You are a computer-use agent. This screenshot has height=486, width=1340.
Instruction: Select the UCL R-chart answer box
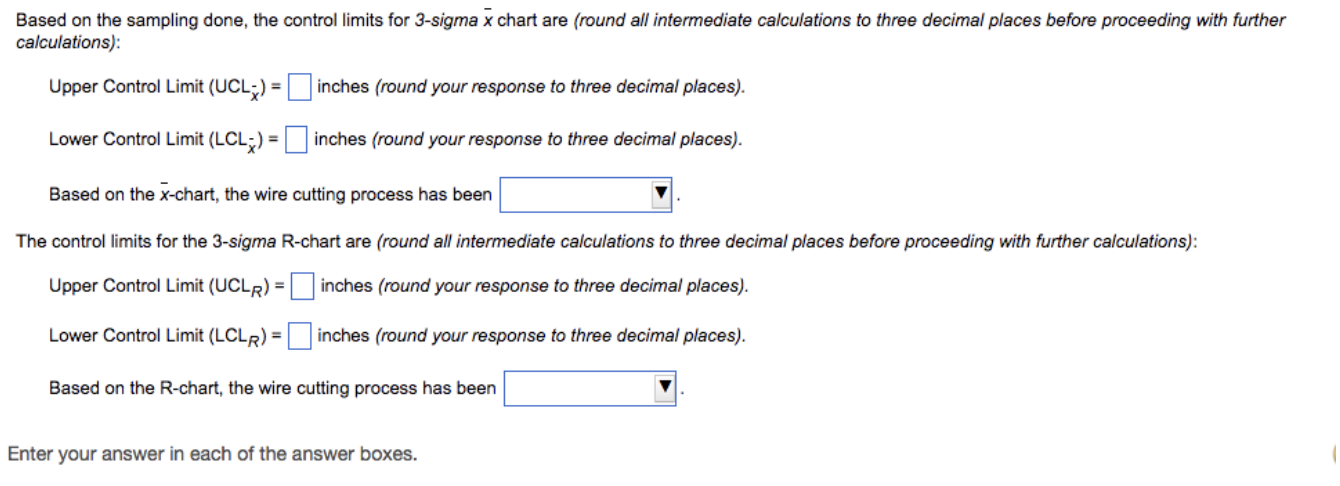pos(304,286)
